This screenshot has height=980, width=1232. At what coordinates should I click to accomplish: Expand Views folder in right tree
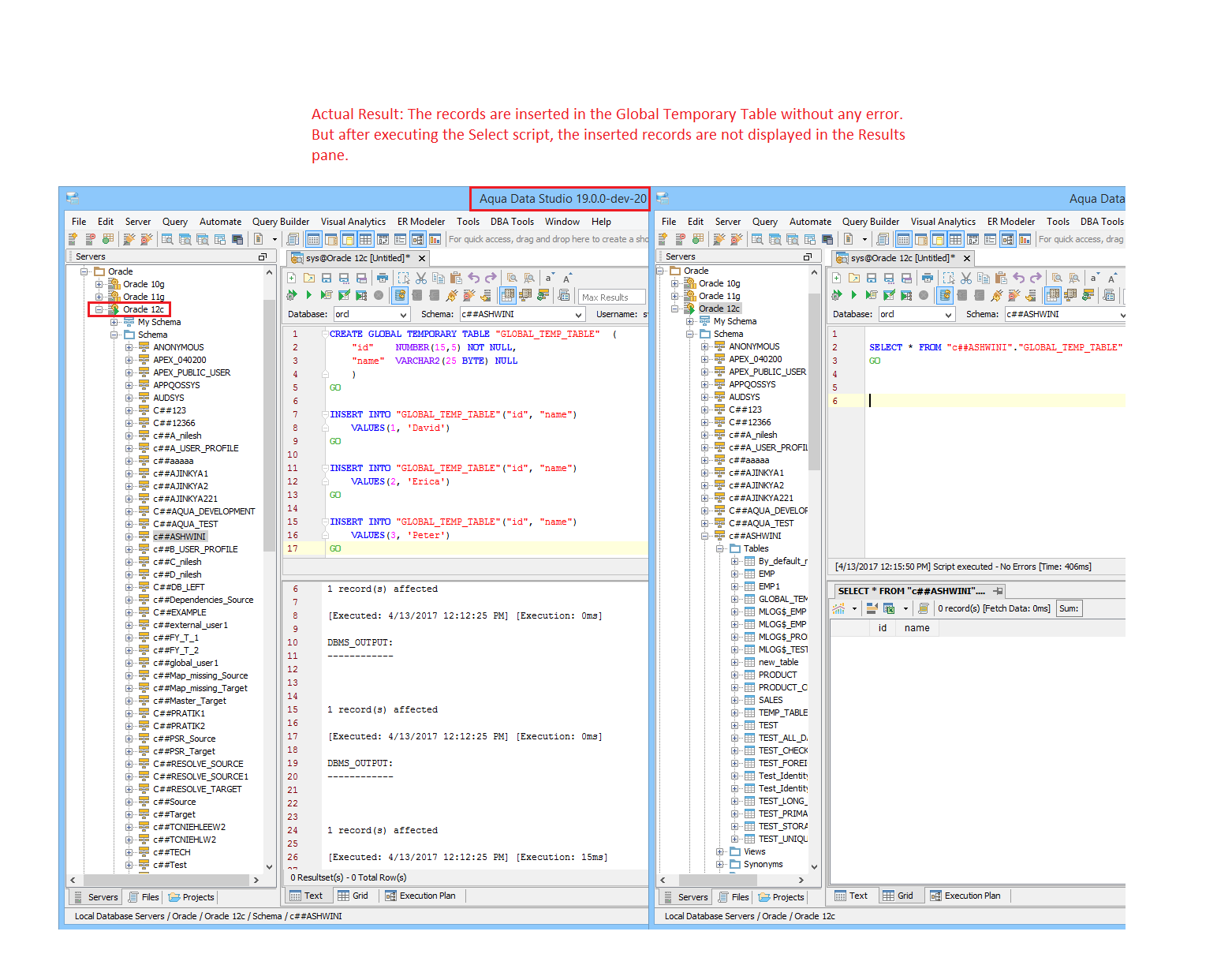click(719, 851)
